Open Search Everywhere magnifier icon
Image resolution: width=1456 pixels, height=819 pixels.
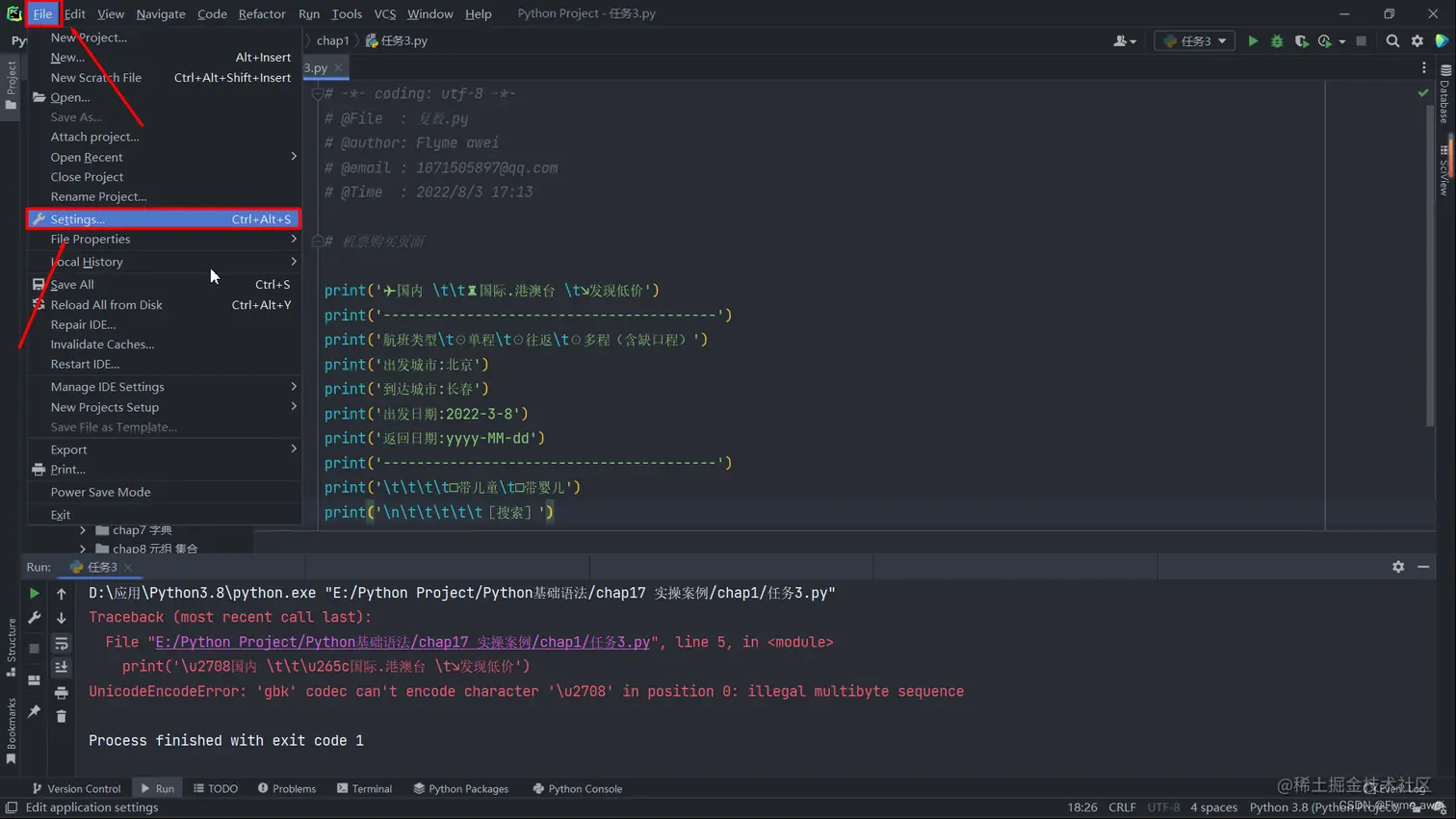click(1392, 41)
